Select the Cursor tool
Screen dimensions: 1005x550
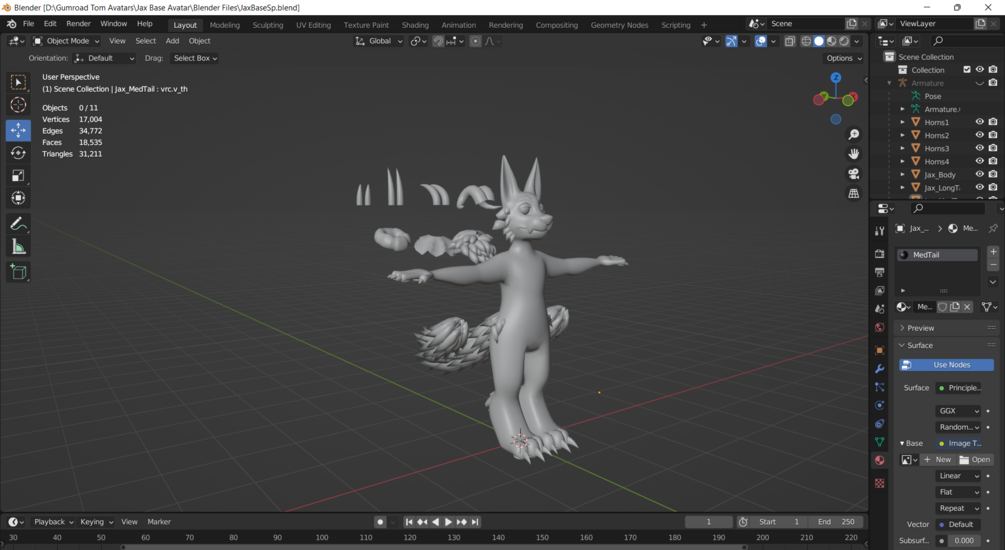(18, 104)
